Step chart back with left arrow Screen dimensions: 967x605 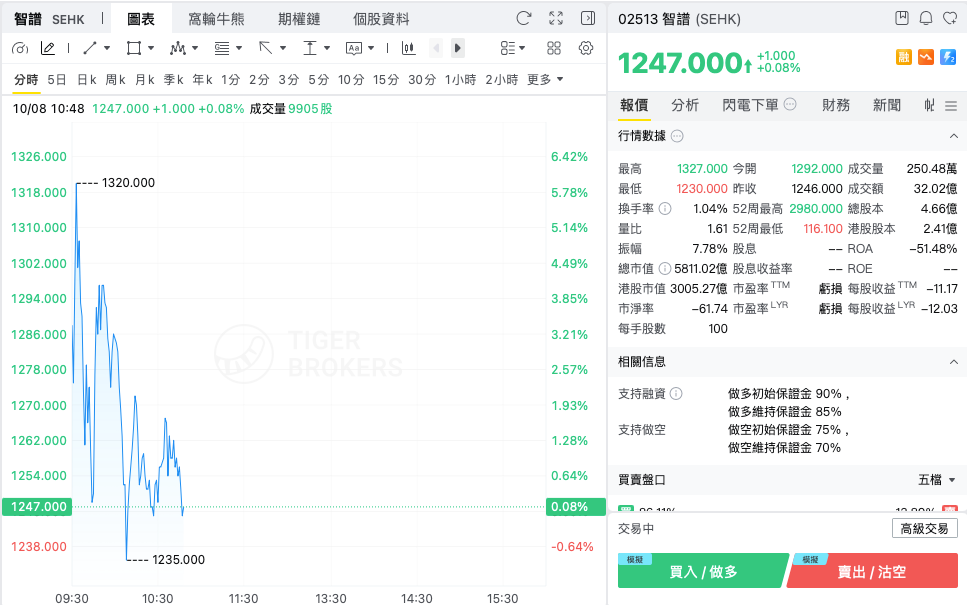[x=436, y=48]
